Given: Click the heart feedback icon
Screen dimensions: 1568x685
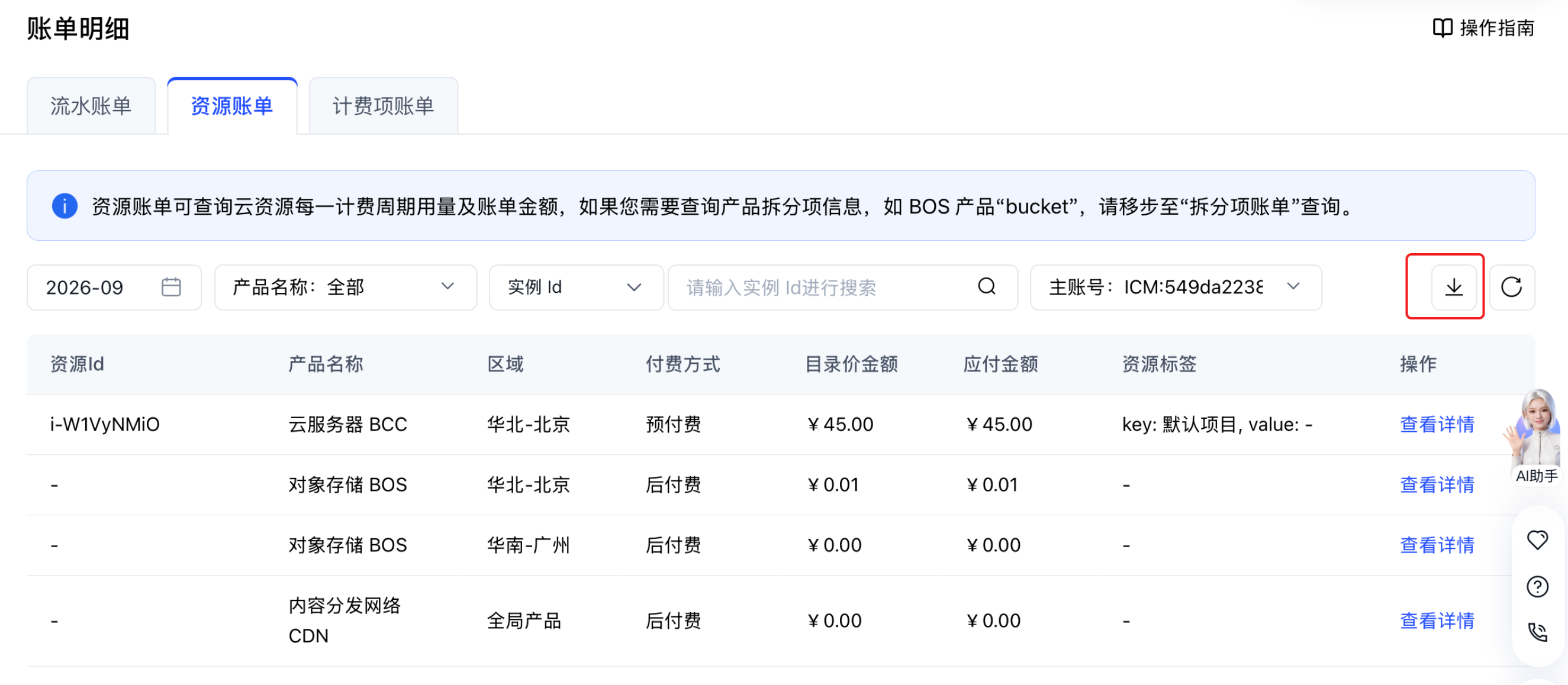Looking at the screenshot, I should 1537,539.
